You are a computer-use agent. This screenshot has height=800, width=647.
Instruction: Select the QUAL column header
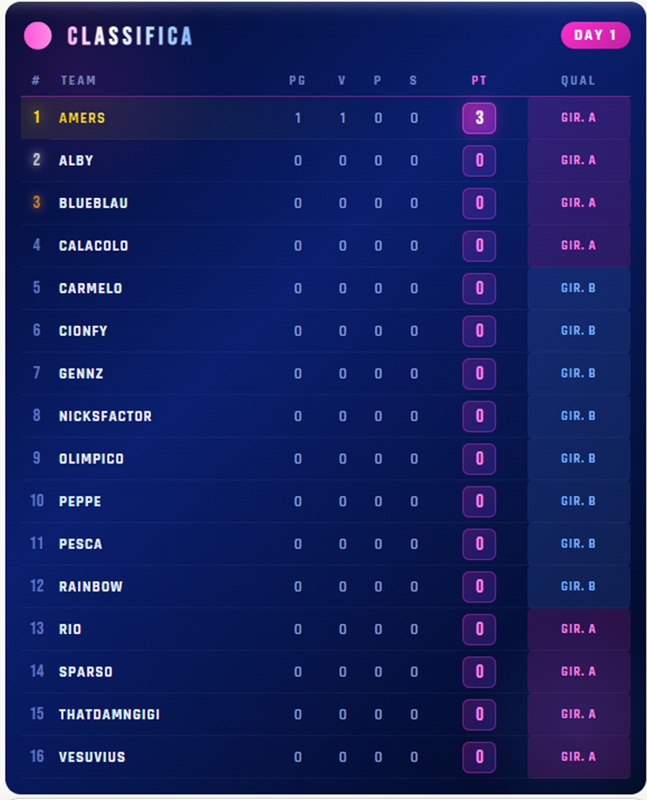[x=578, y=81]
